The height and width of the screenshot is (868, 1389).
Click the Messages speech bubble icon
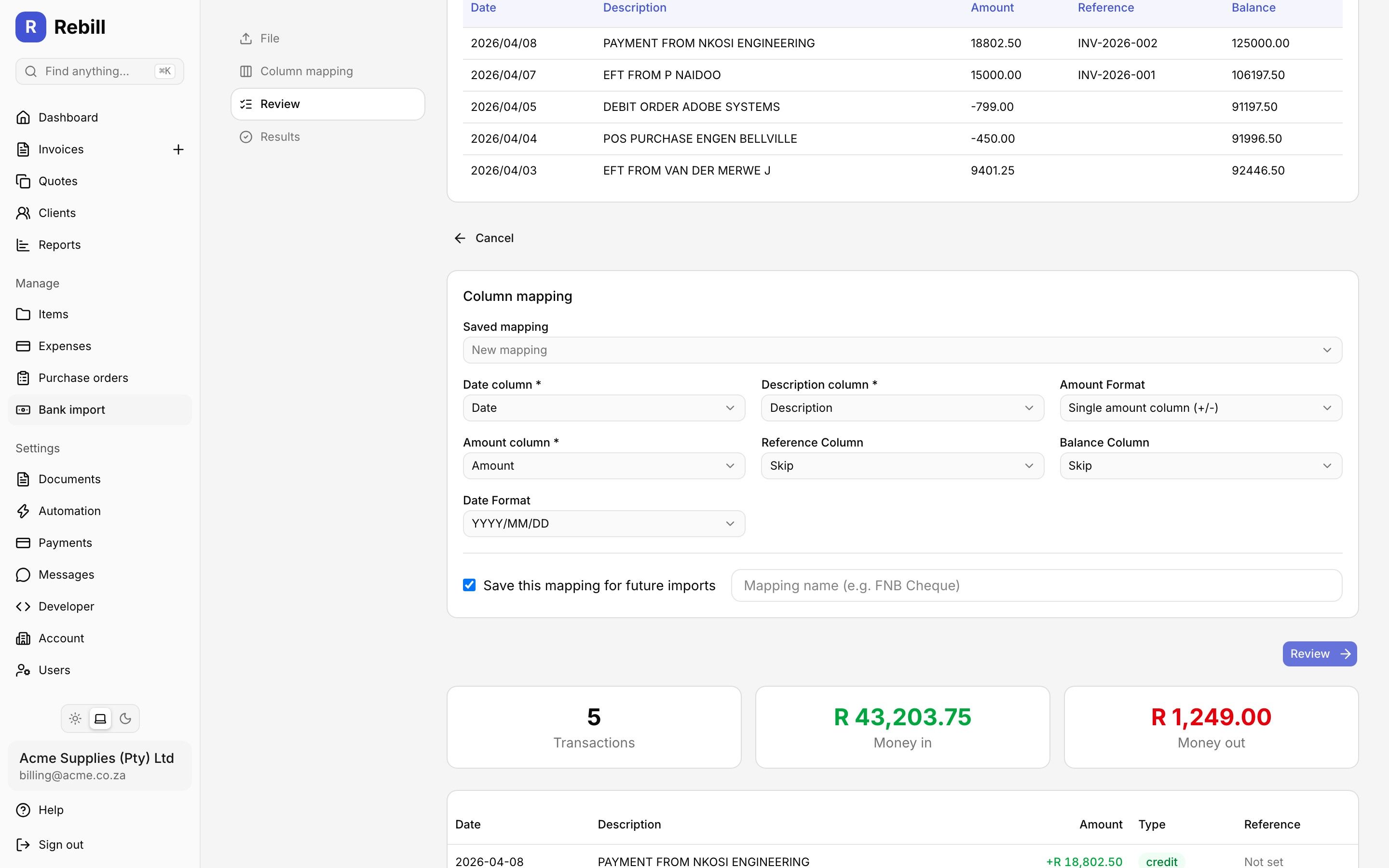pyautogui.click(x=23, y=575)
